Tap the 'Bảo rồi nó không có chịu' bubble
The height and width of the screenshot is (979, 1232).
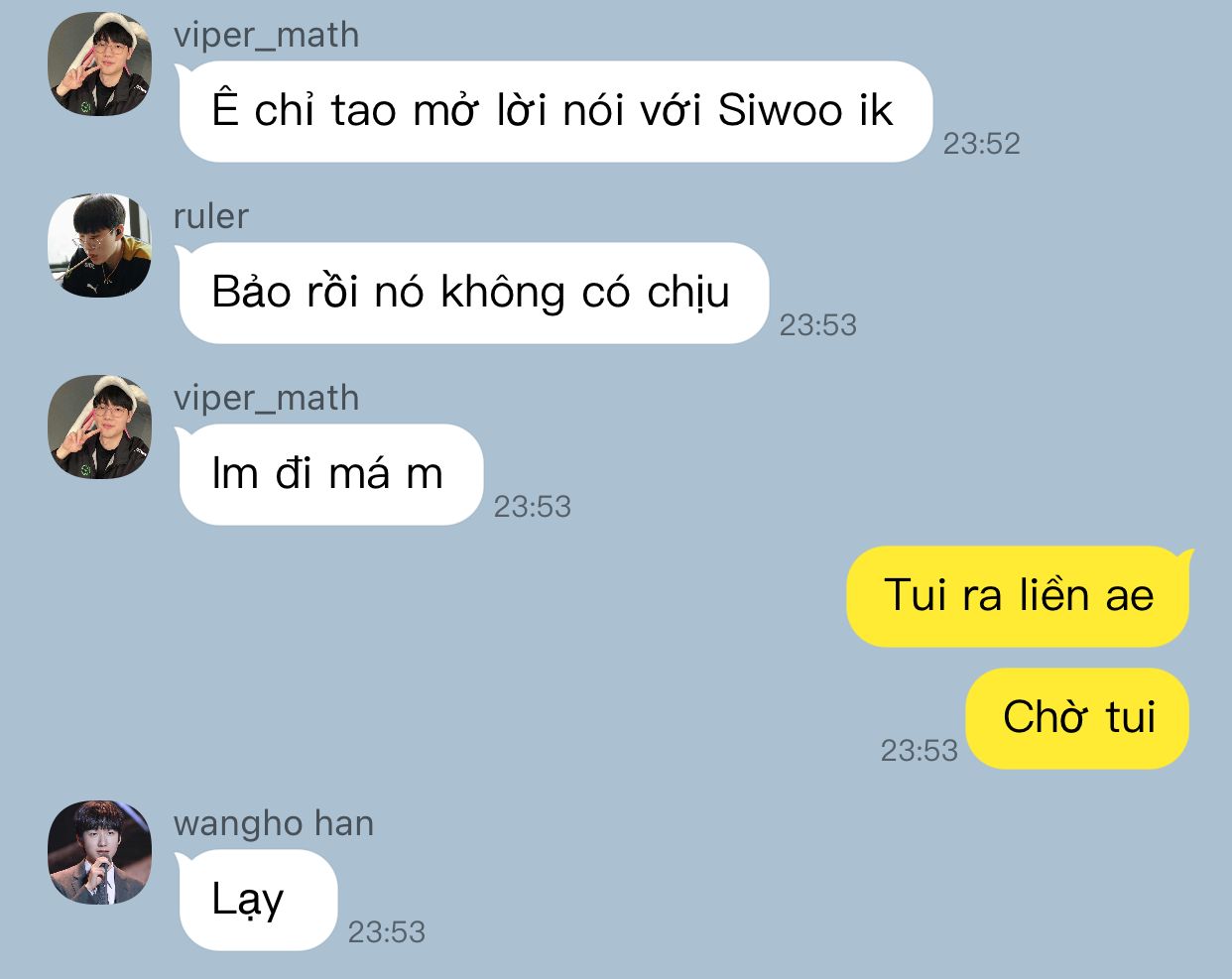tap(474, 293)
